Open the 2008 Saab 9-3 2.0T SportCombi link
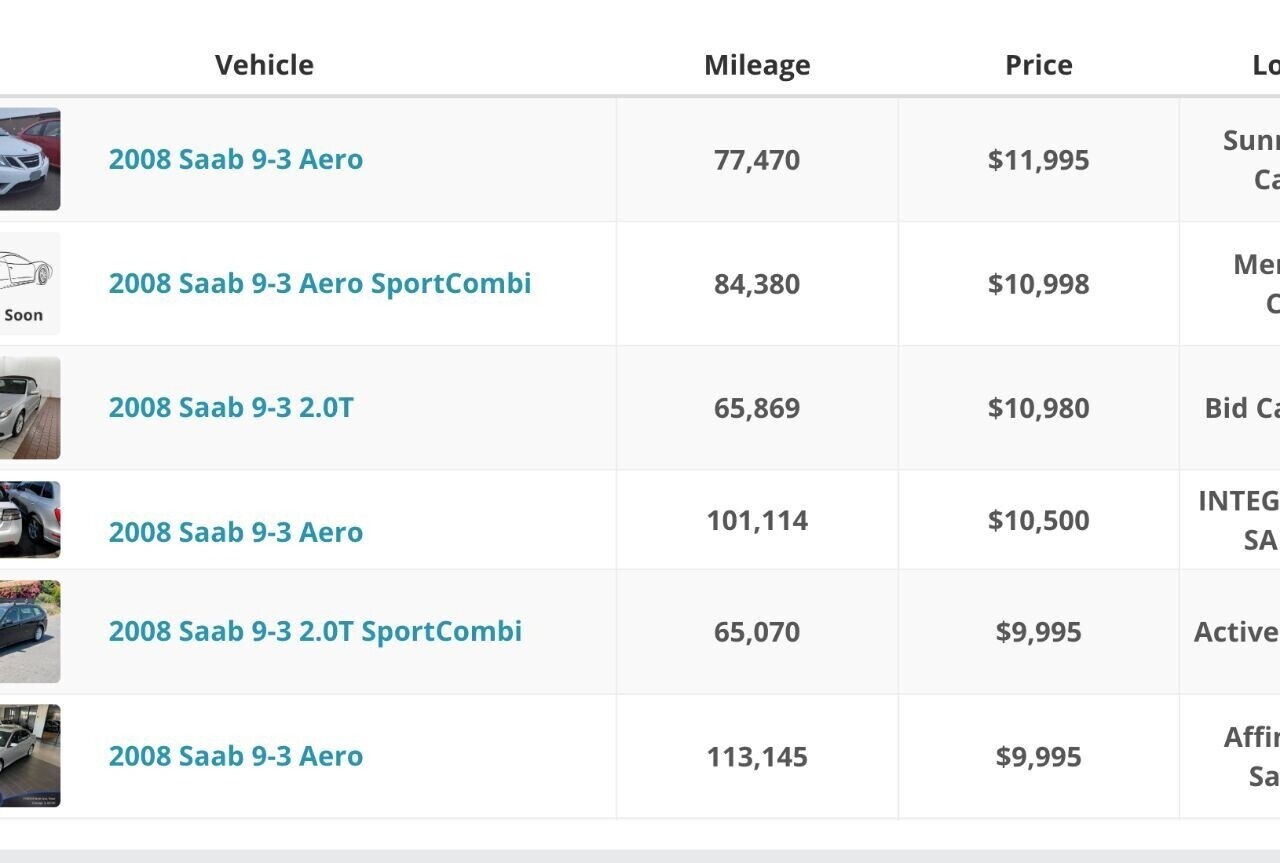 315,632
